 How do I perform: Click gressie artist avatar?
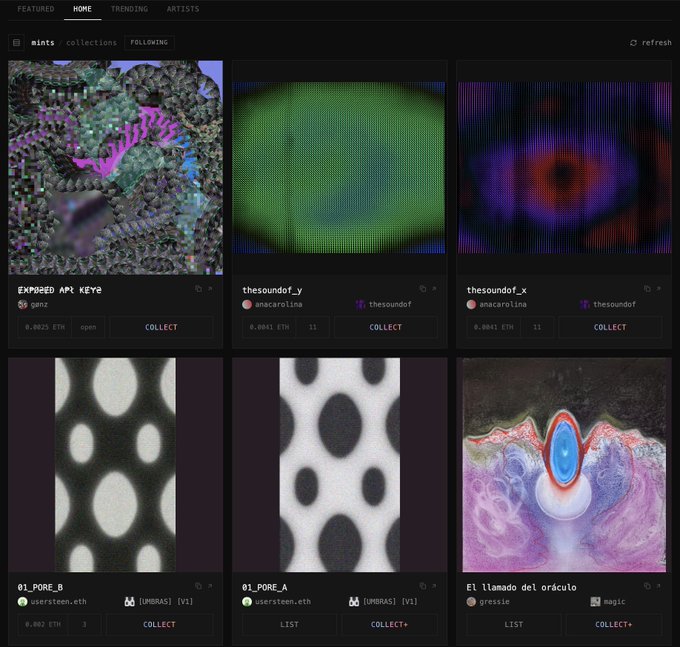(x=471, y=602)
